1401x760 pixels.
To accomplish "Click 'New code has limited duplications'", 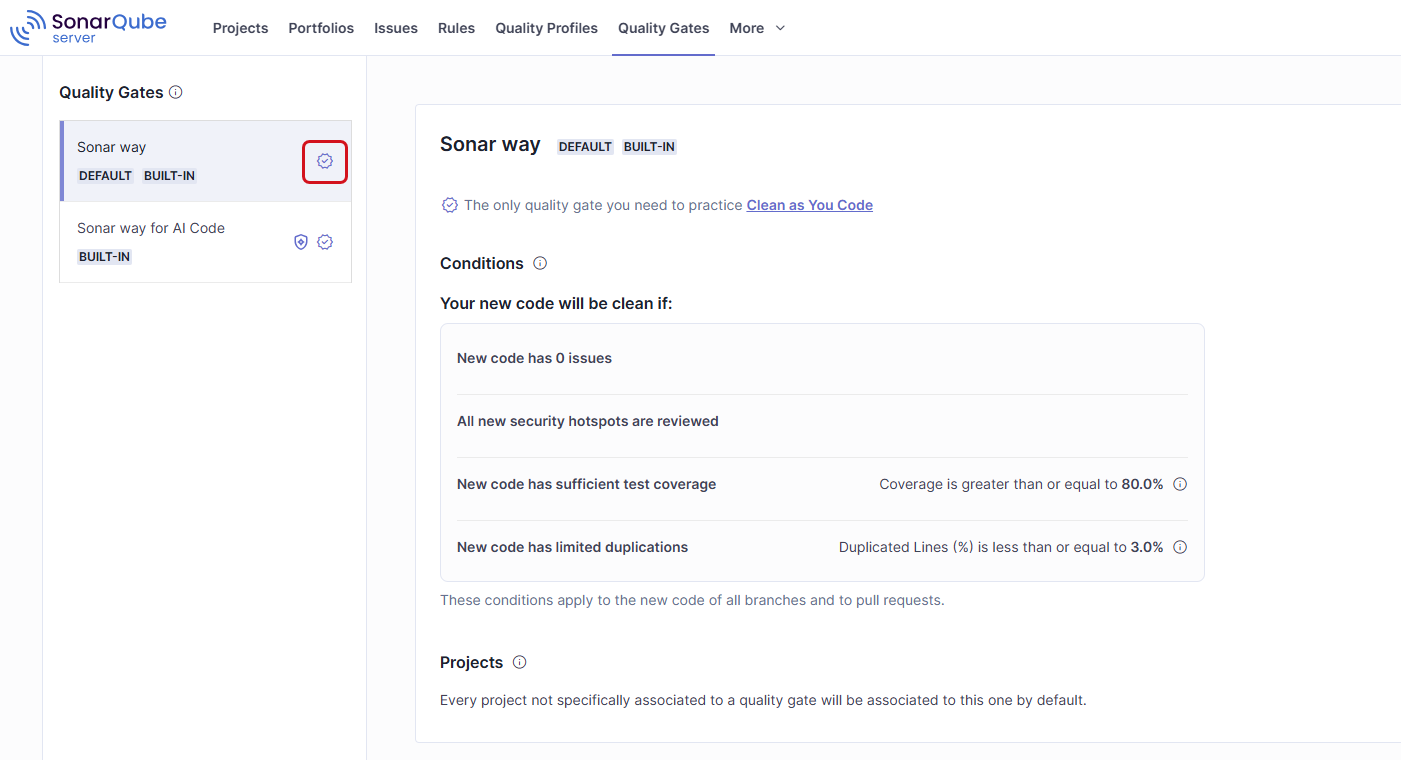I will coord(572,547).
